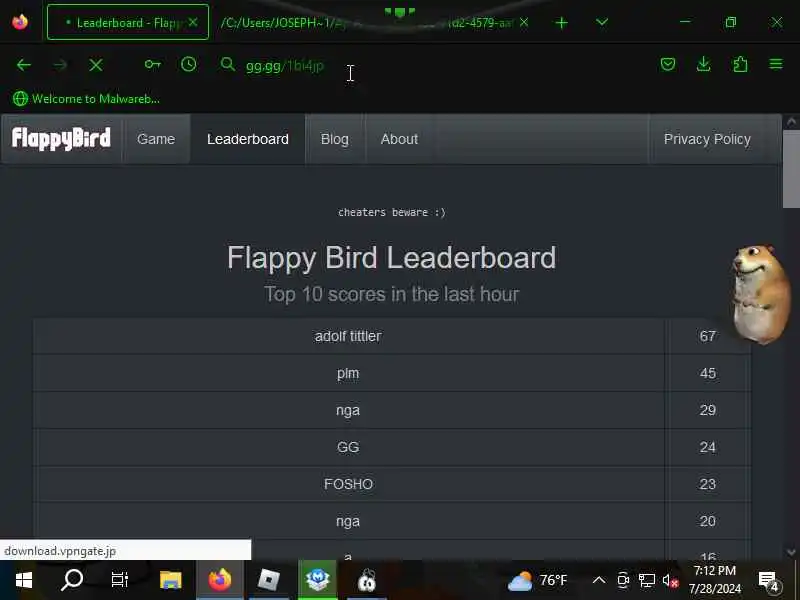Click the Meet Now tray icon
This screenshot has height=600, width=800.
(623, 580)
